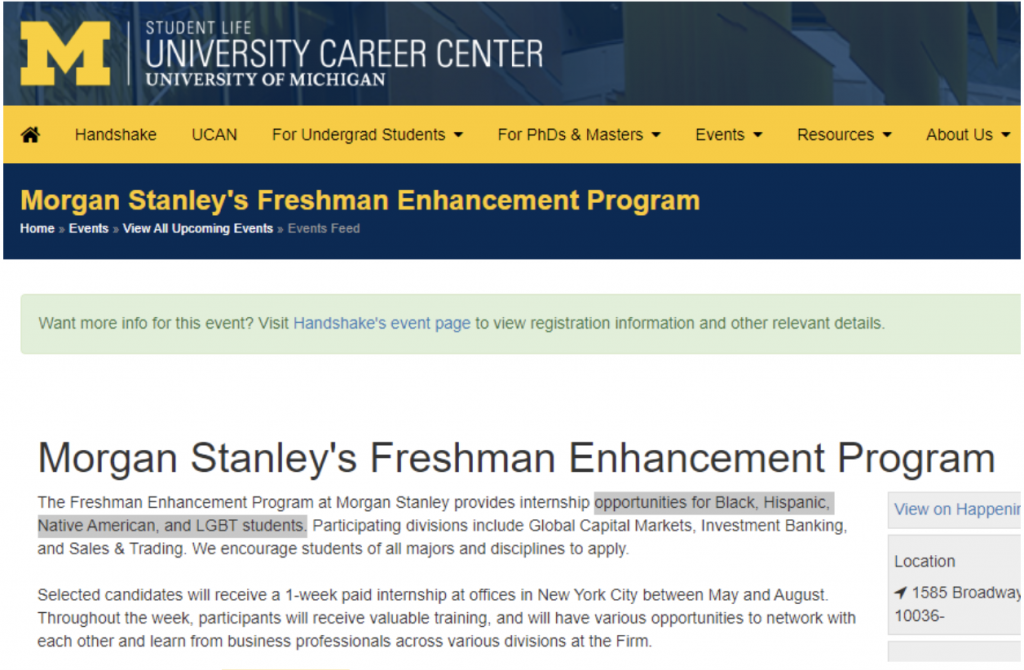Open the Events dropdown menu
This screenshot has width=1024, height=670.
[729, 135]
